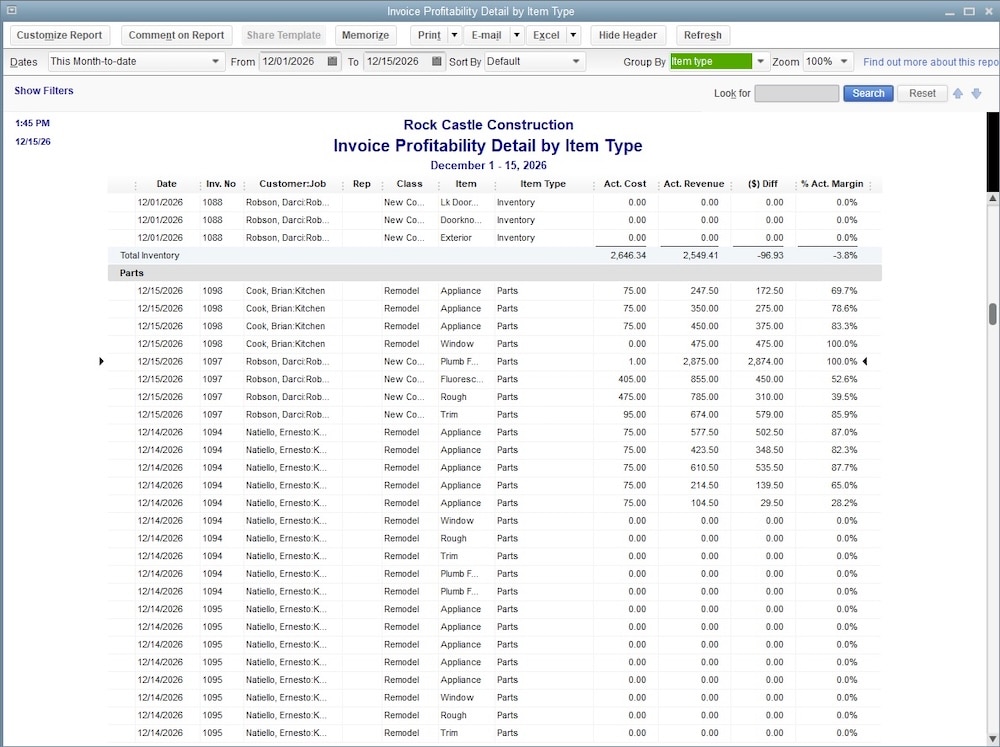The height and width of the screenshot is (747, 1000).
Task: Toggle the report header with Hide Header
Action: (627, 35)
